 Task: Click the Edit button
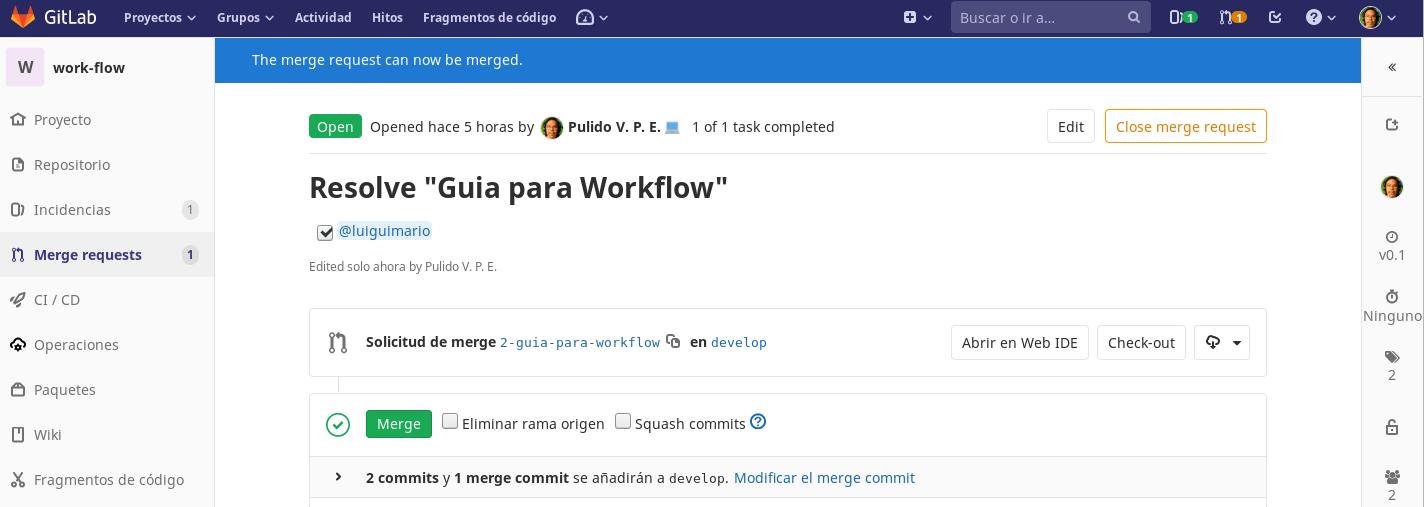[x=1071, y=126]
